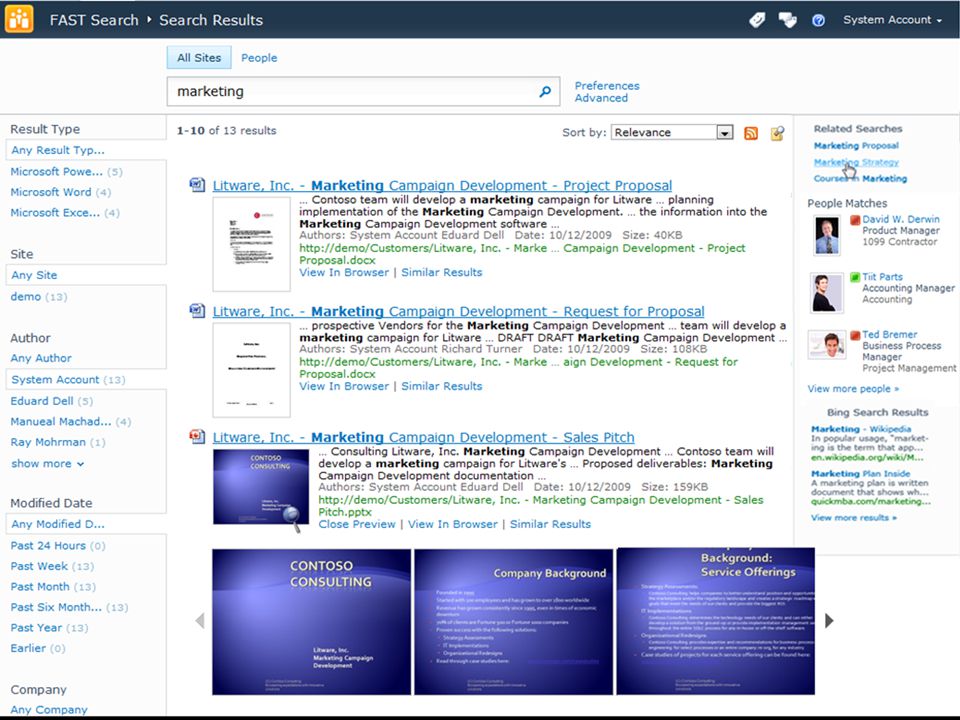Click related search Marketing Strategy
960x720 pixels.
(856, 162)
